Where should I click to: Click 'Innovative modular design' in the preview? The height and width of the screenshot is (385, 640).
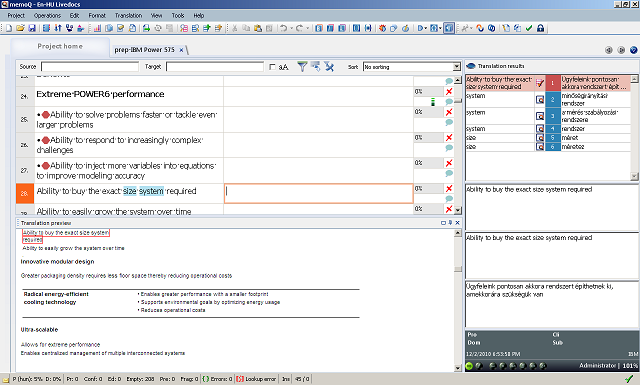click(x=58, y=261)
